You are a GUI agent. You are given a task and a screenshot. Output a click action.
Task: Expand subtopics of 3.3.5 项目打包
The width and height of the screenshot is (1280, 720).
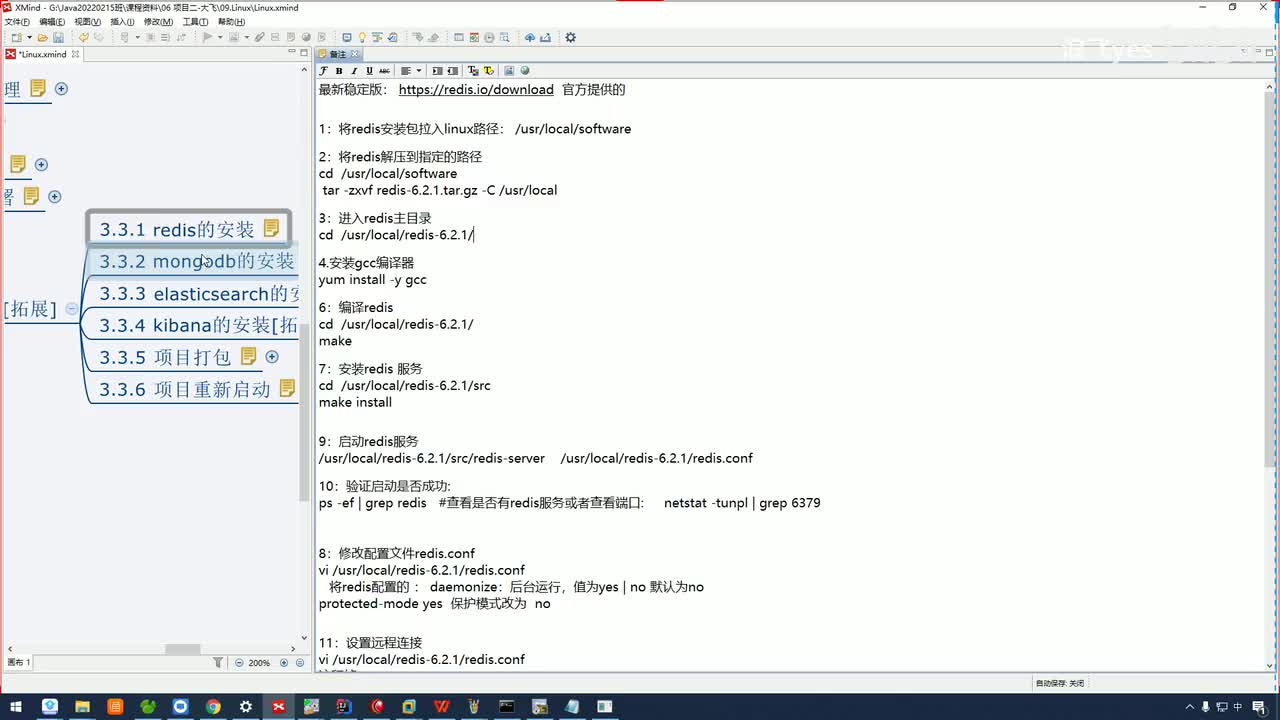pos(272,357)
